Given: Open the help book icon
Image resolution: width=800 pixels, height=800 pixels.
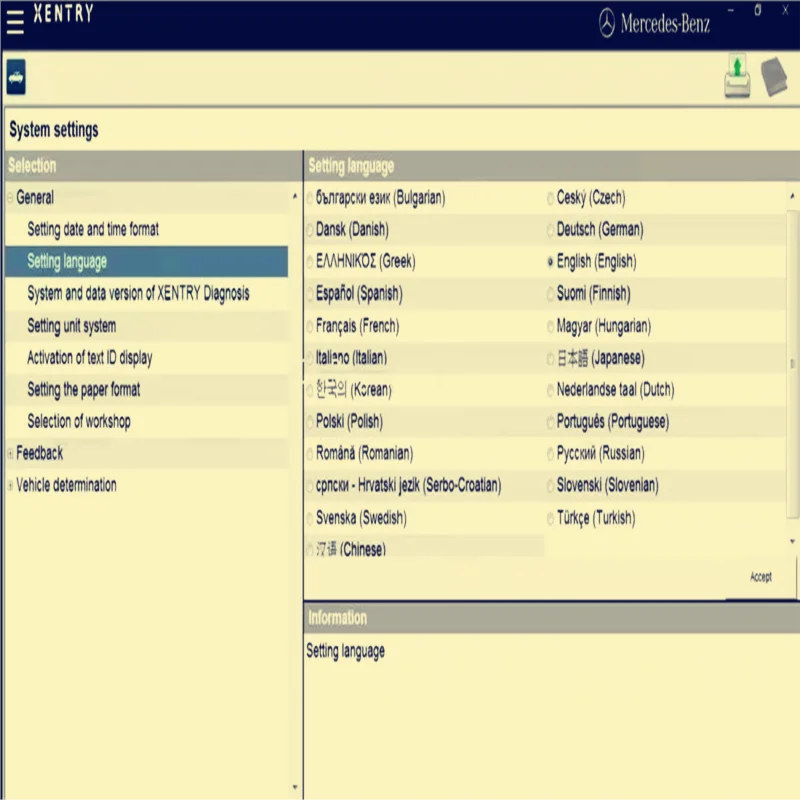Looking at the screenshot, I should click(x=774, y=77).
